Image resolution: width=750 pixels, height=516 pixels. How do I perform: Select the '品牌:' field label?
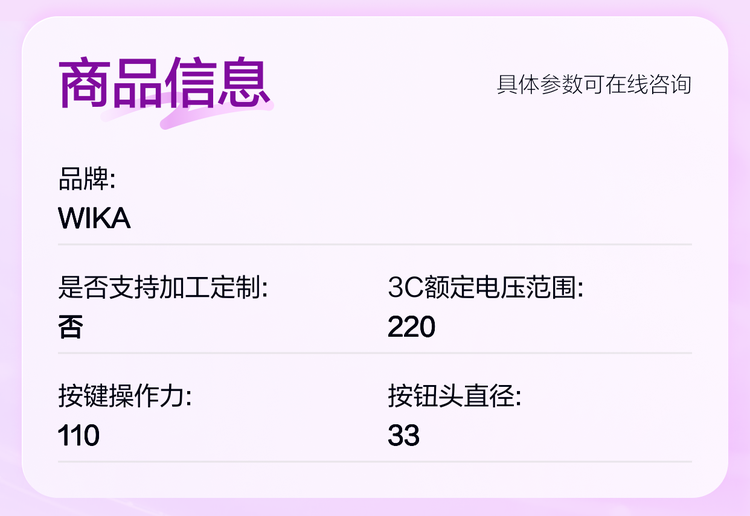(87, 180)
